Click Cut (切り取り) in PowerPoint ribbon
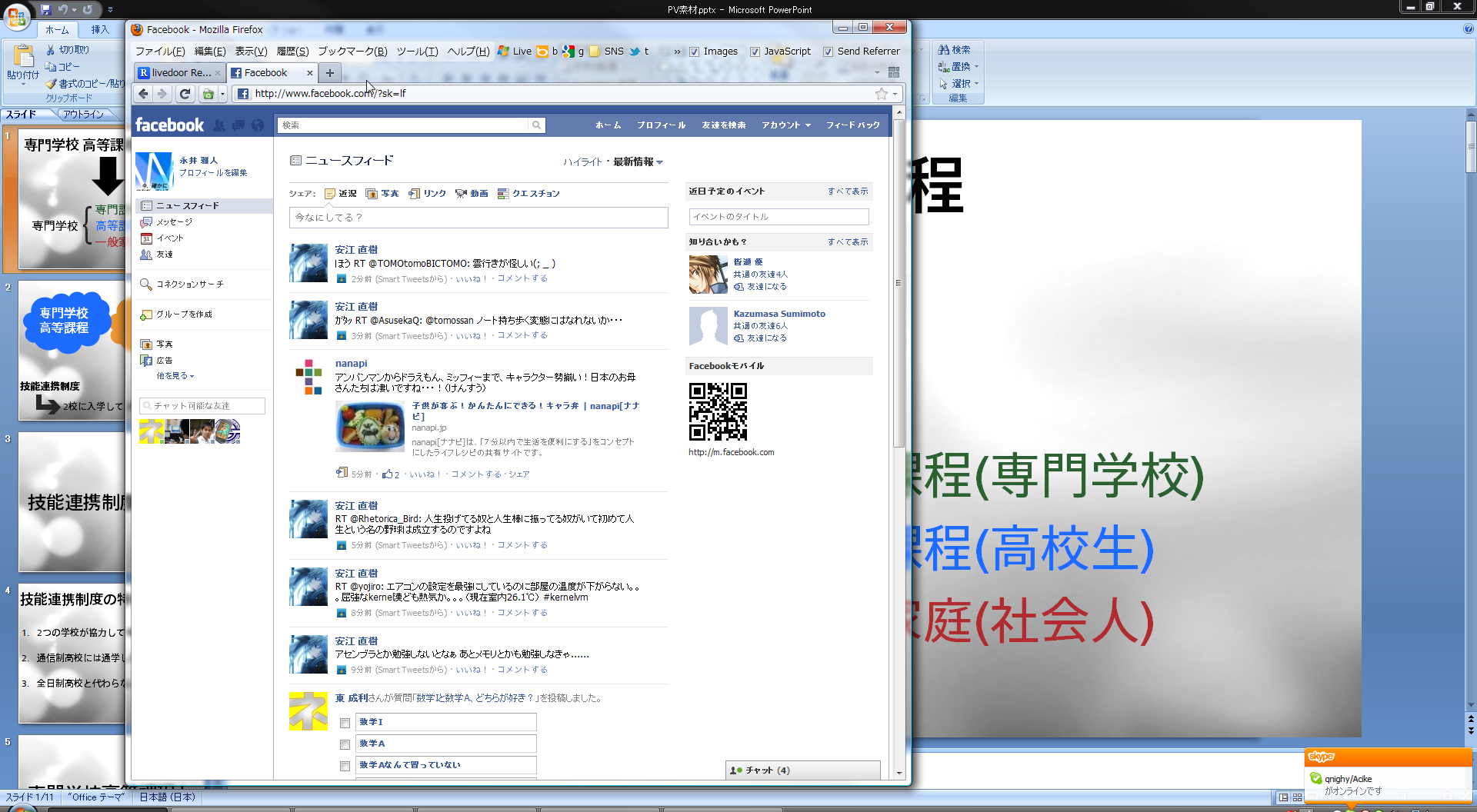Image resolution: width=1477 pixels, height=812 pixels. pyautogui.click(x=68, y=50)
